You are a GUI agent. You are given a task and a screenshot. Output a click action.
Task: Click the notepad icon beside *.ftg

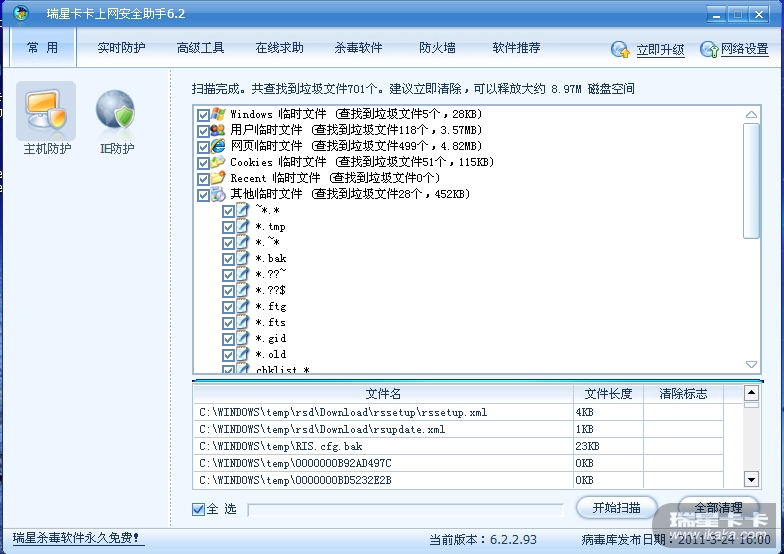tap(242, 306)
